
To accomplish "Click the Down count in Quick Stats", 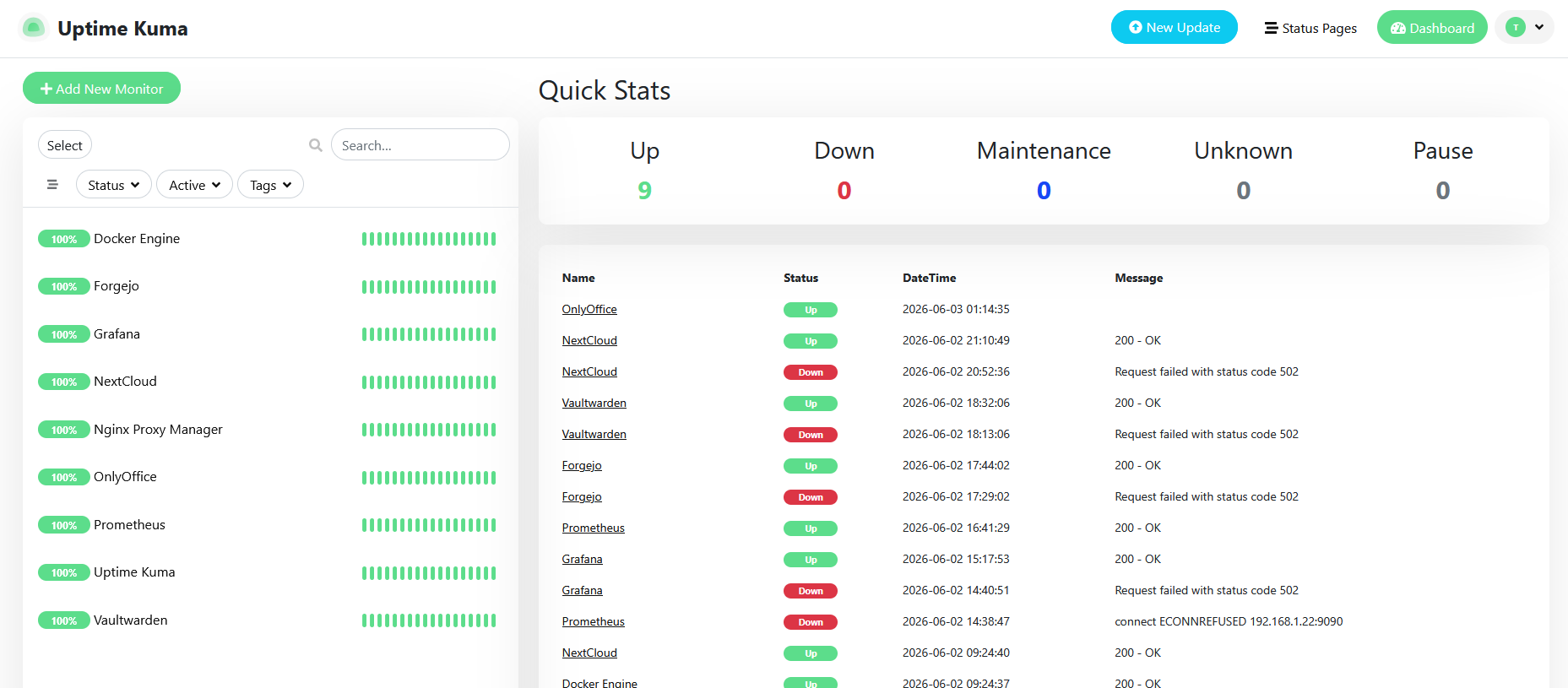I will click(x=844, y=191).
